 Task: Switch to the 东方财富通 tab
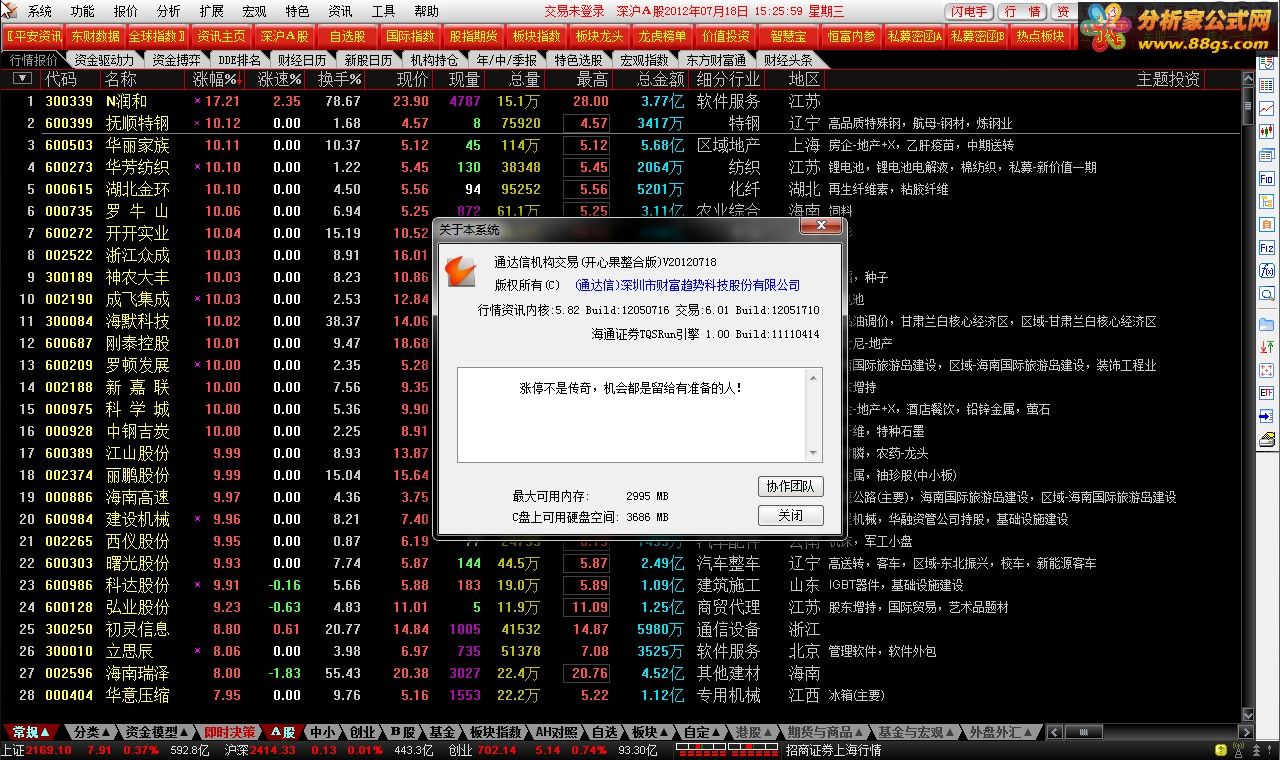coord(716,60)
